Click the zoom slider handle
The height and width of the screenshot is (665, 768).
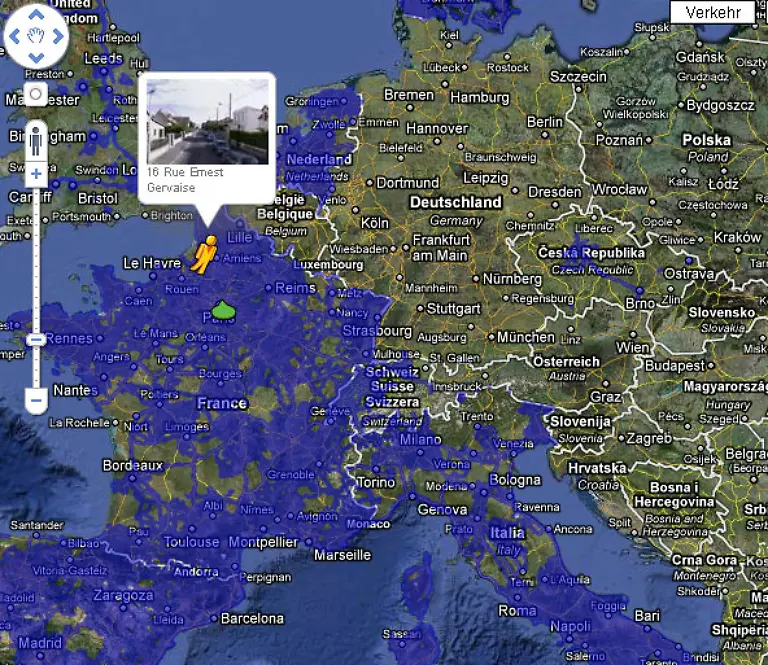tap(35, 340)
